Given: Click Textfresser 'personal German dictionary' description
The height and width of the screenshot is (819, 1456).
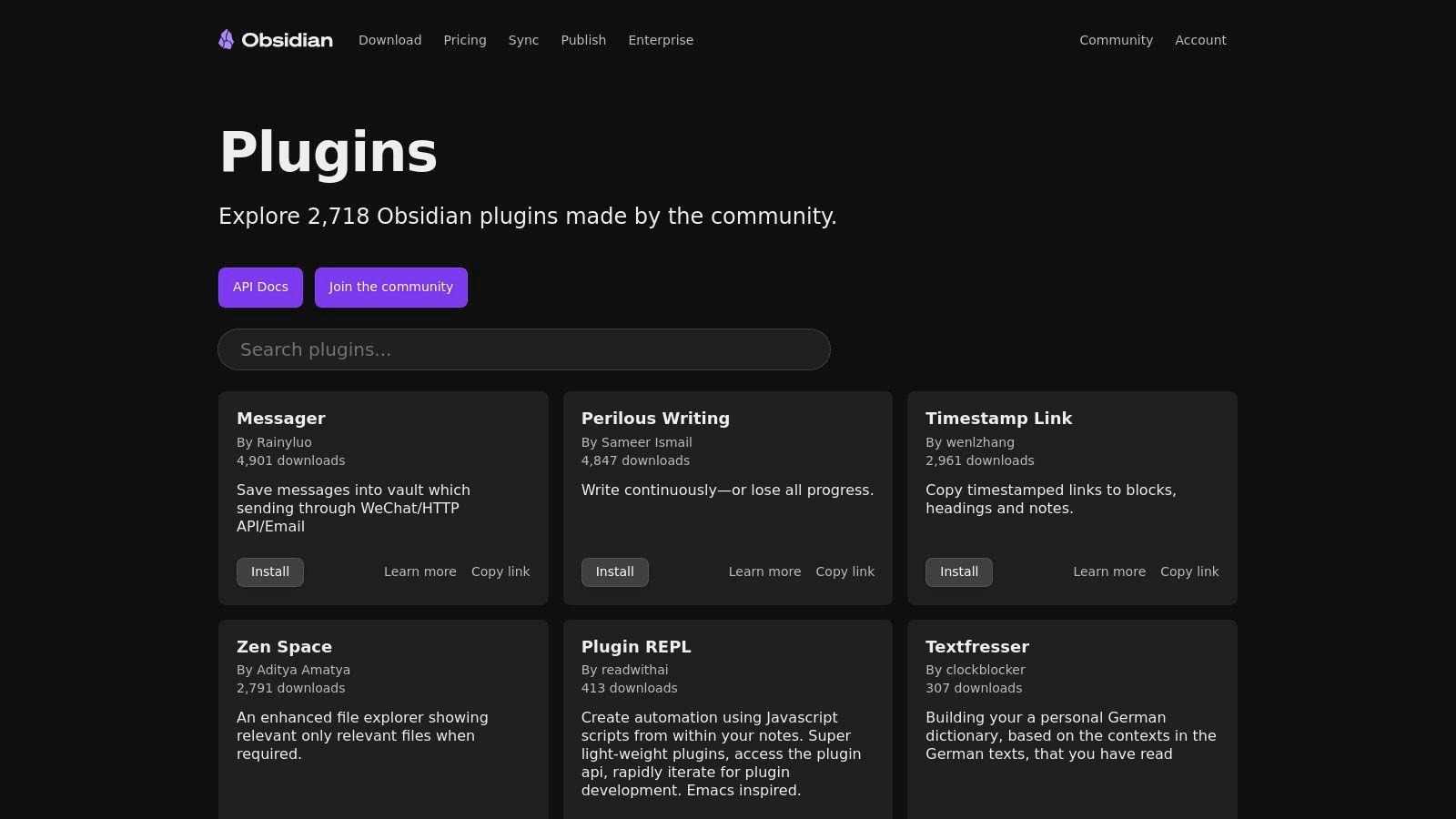Looking at the screenshot, I should pos(1071,736).
